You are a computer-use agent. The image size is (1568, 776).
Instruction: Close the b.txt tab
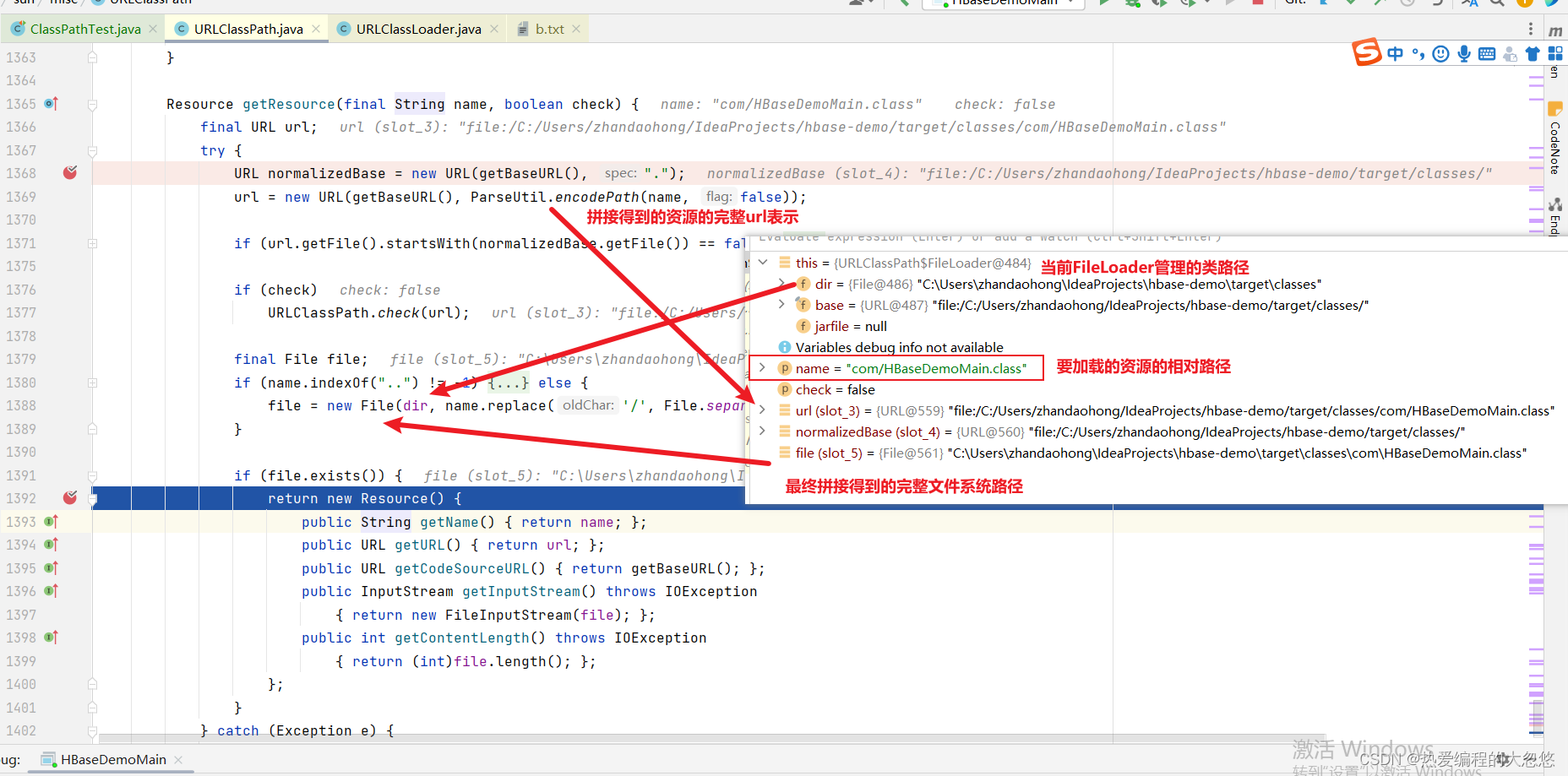pyautogui.click(x=576, y=29)
